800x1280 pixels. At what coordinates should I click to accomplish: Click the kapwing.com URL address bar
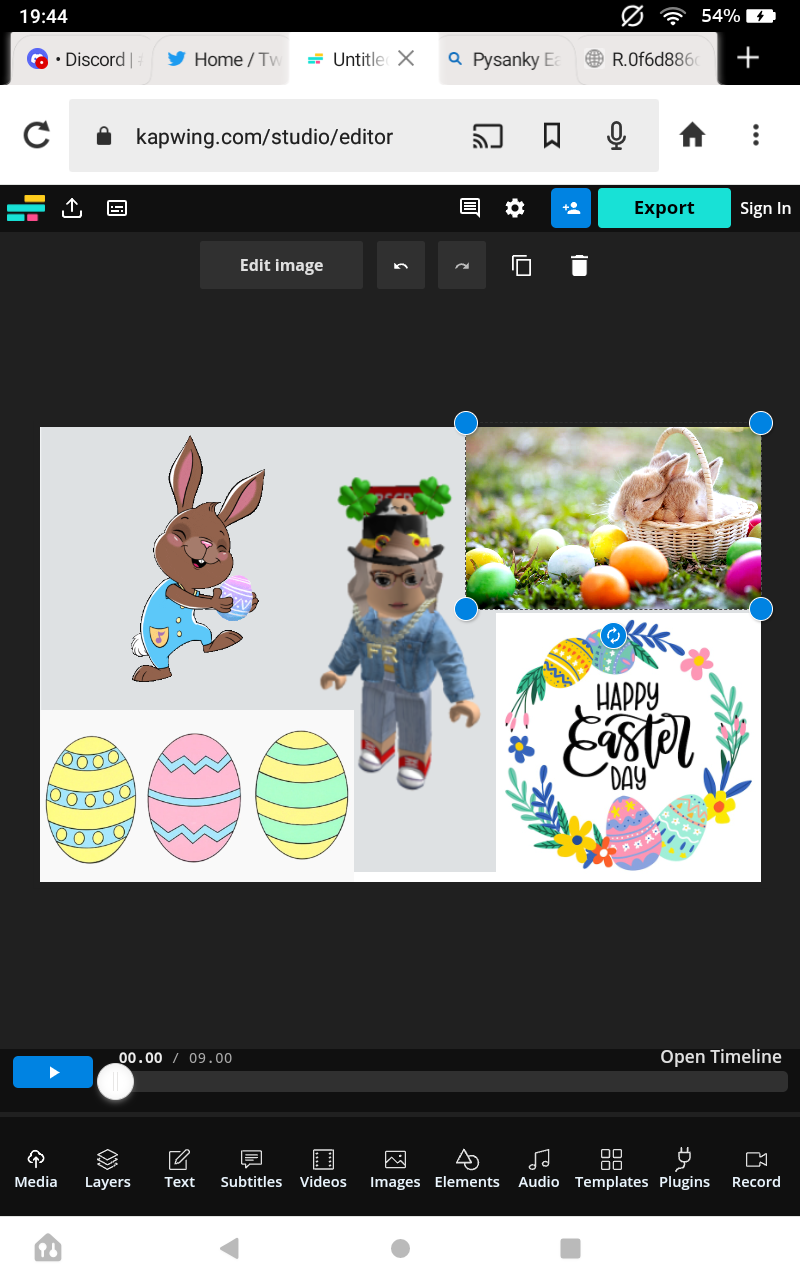click(264, 137)
